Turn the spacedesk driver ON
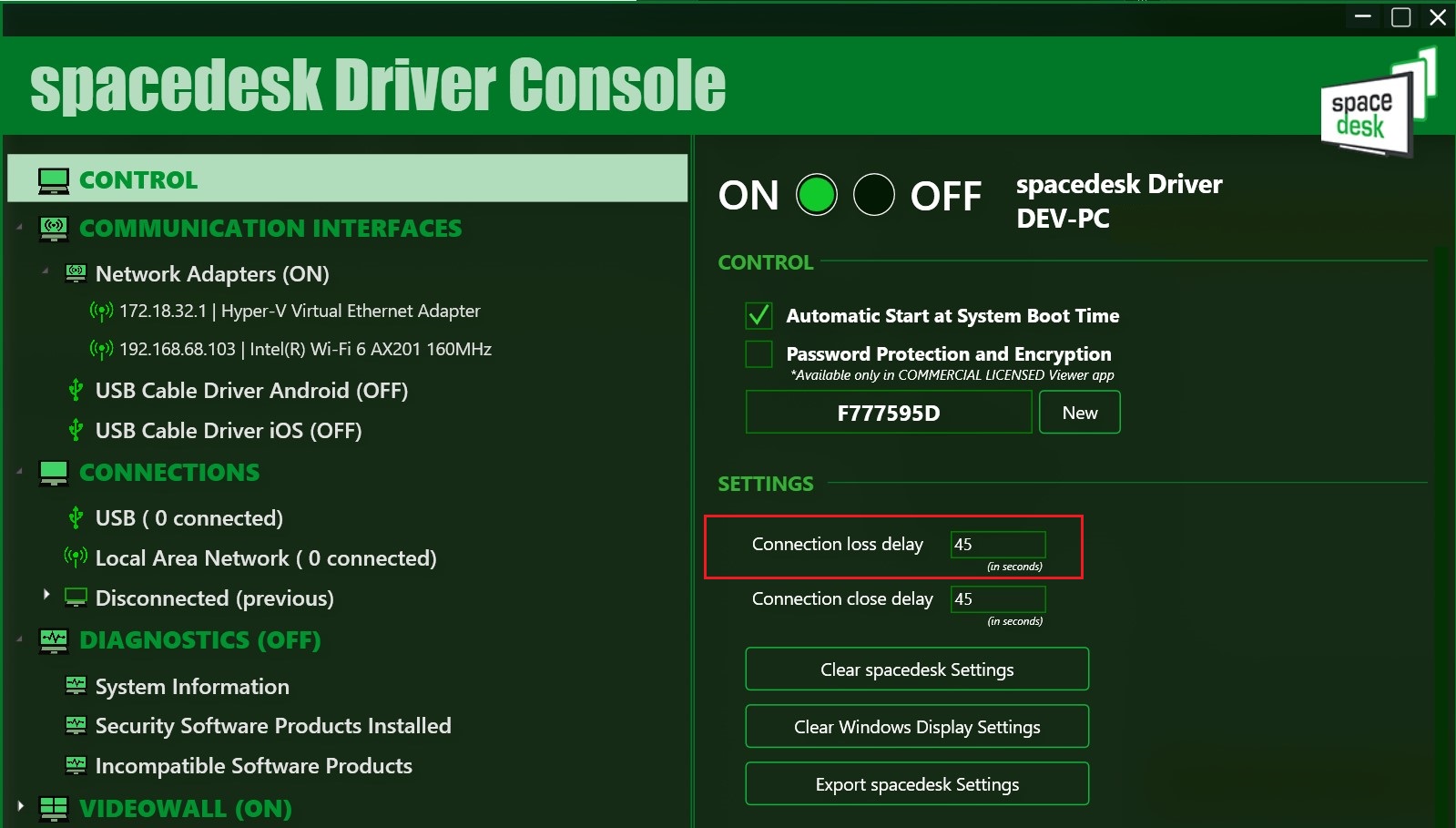 [x=817, y=195]
